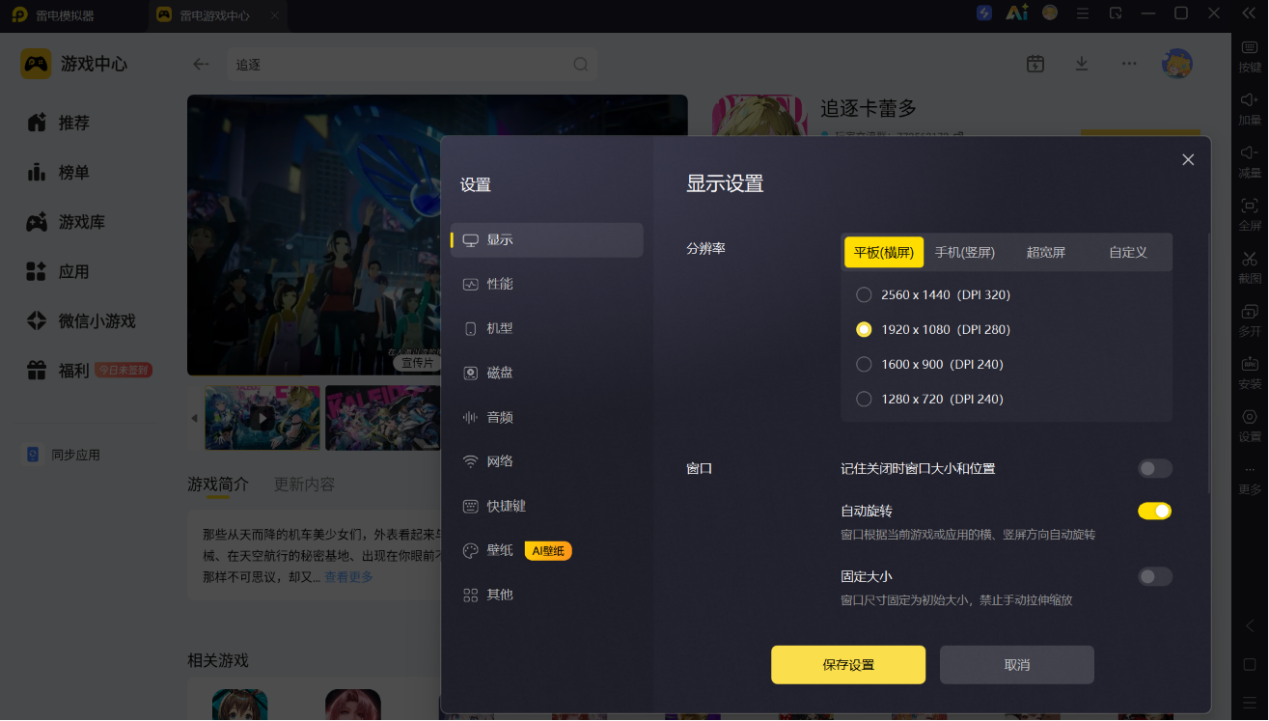Screen dimensions: 1269x721
Task: Click the 更多 more sidebar icon
Action: coord(1250,478)
